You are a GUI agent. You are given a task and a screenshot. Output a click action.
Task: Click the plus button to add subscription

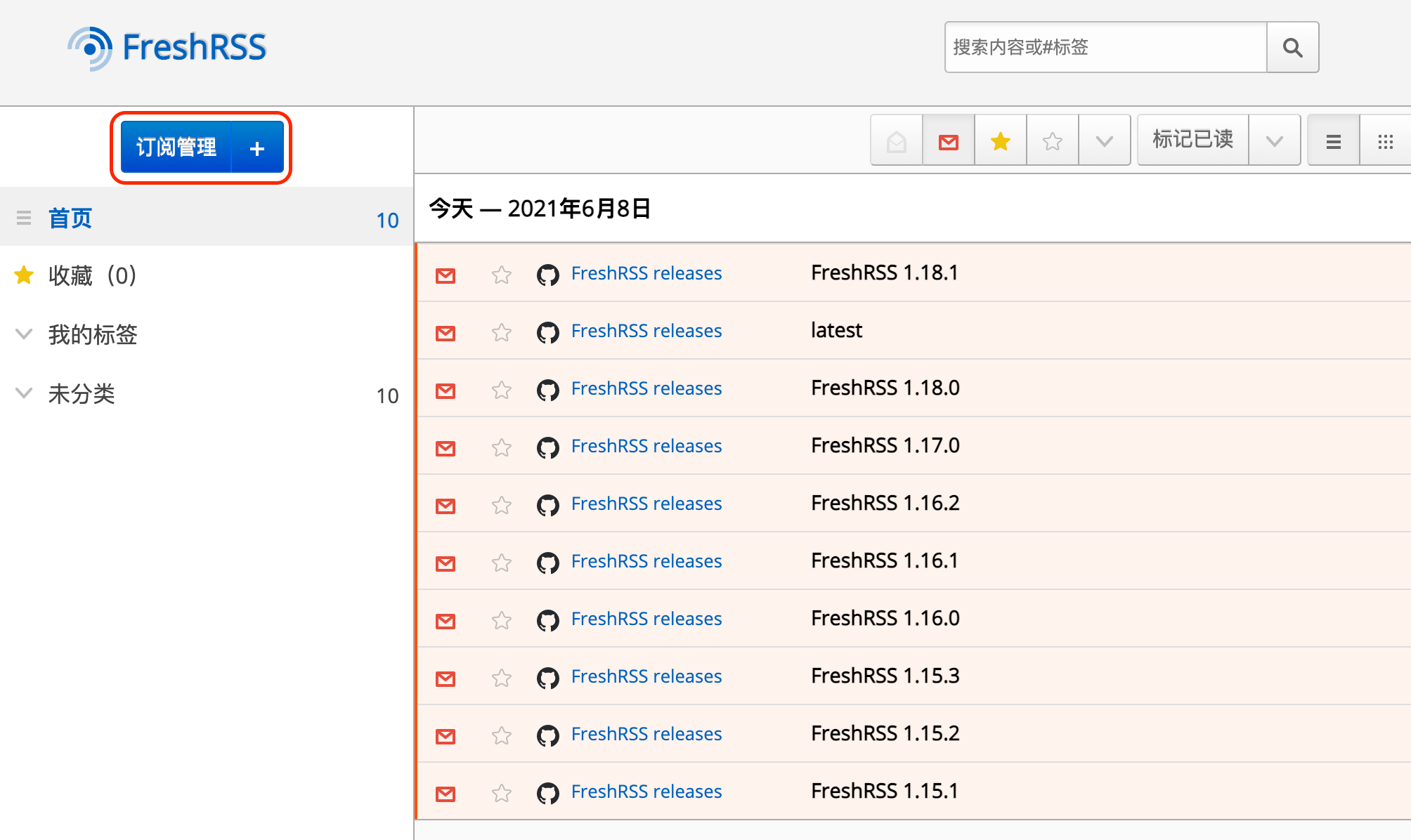(257, 147)
